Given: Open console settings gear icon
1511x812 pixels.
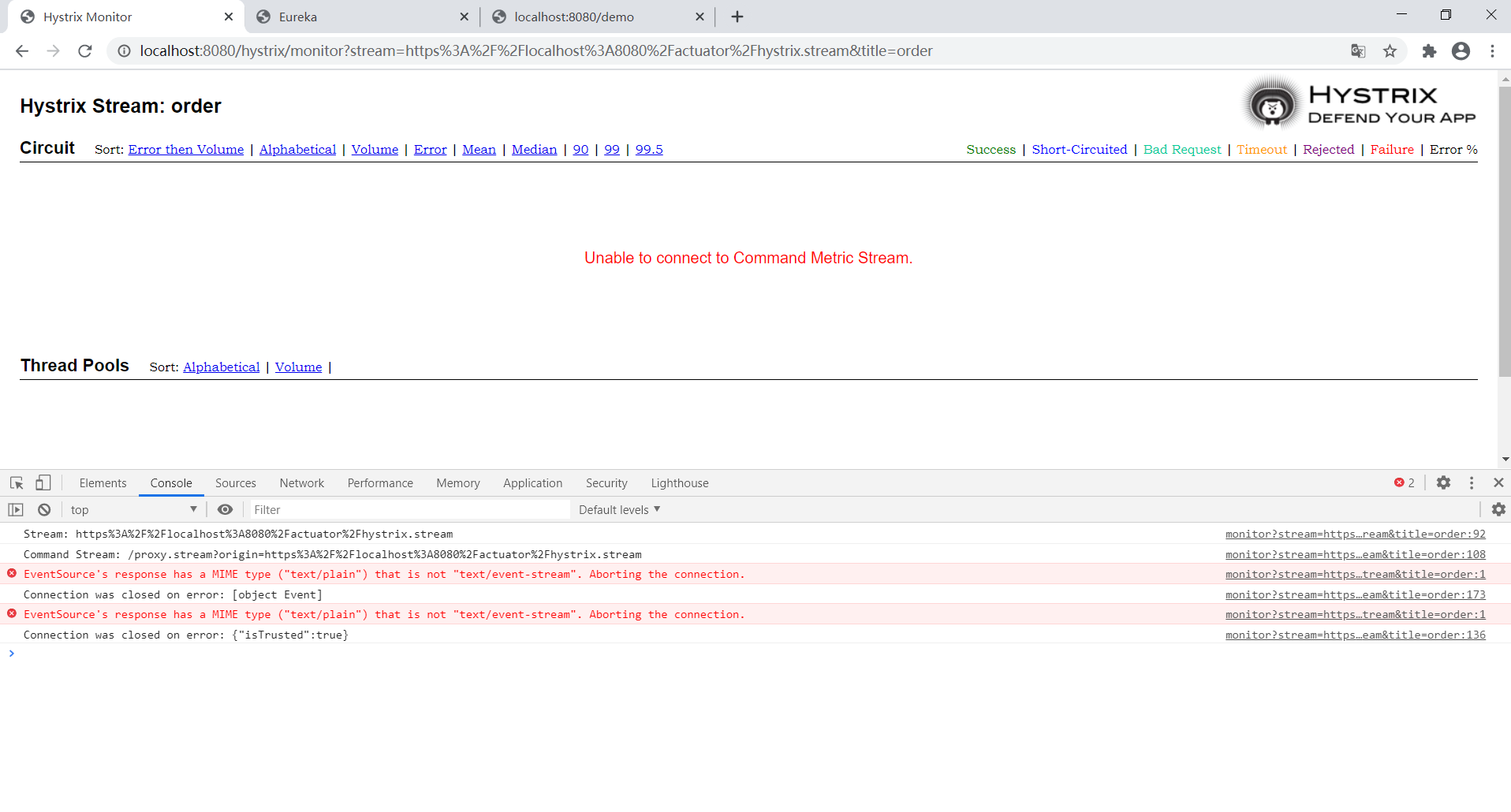Looking at the screenshot, I should click(x=1498, y=510).
